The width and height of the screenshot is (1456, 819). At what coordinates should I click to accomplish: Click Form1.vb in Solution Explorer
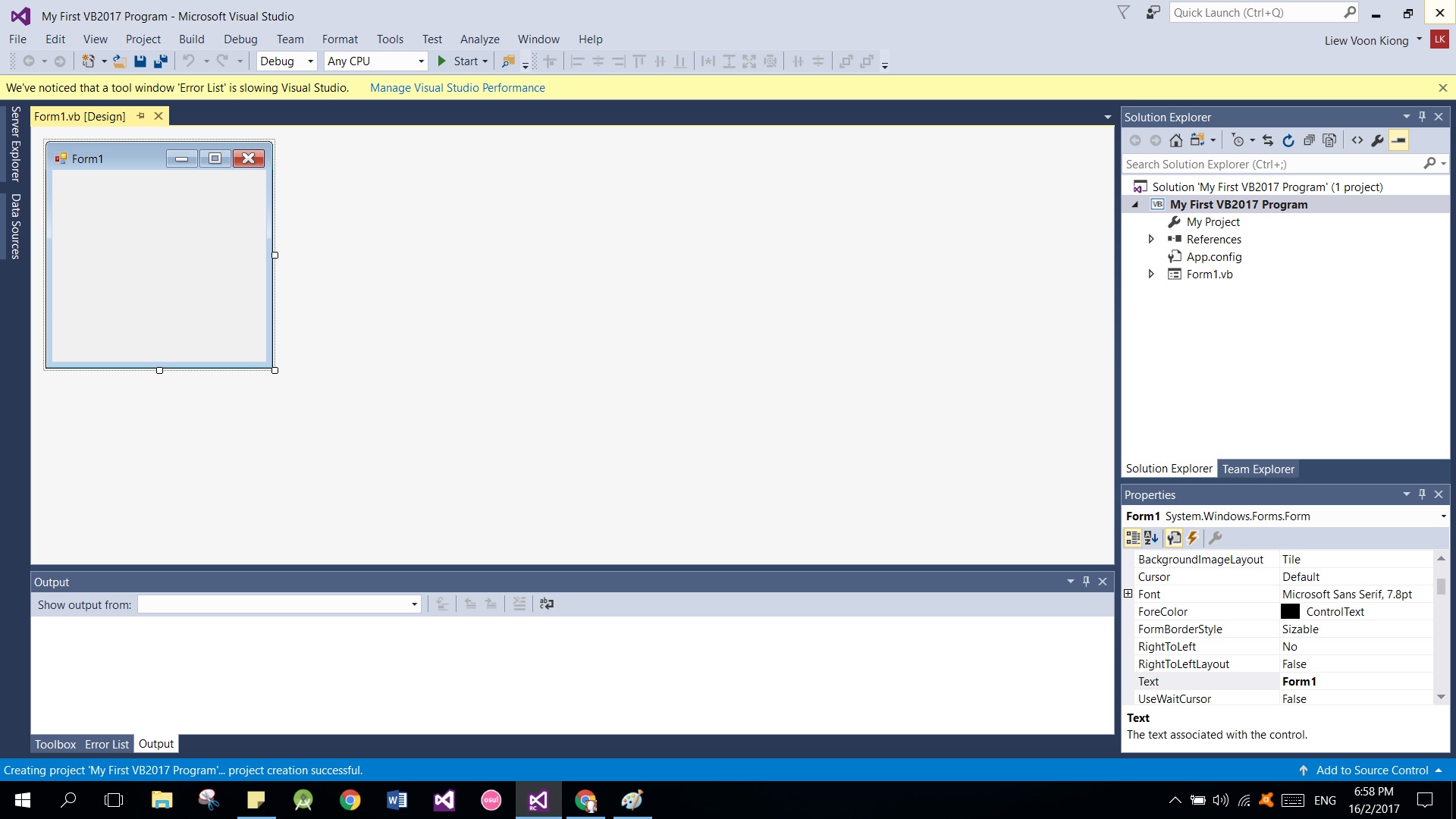(1209, 274)
